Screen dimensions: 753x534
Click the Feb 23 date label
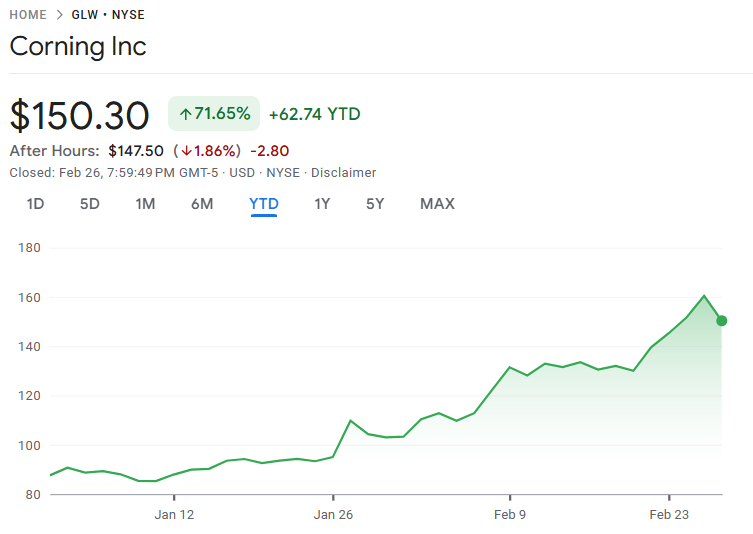click(x=669, y=515)
